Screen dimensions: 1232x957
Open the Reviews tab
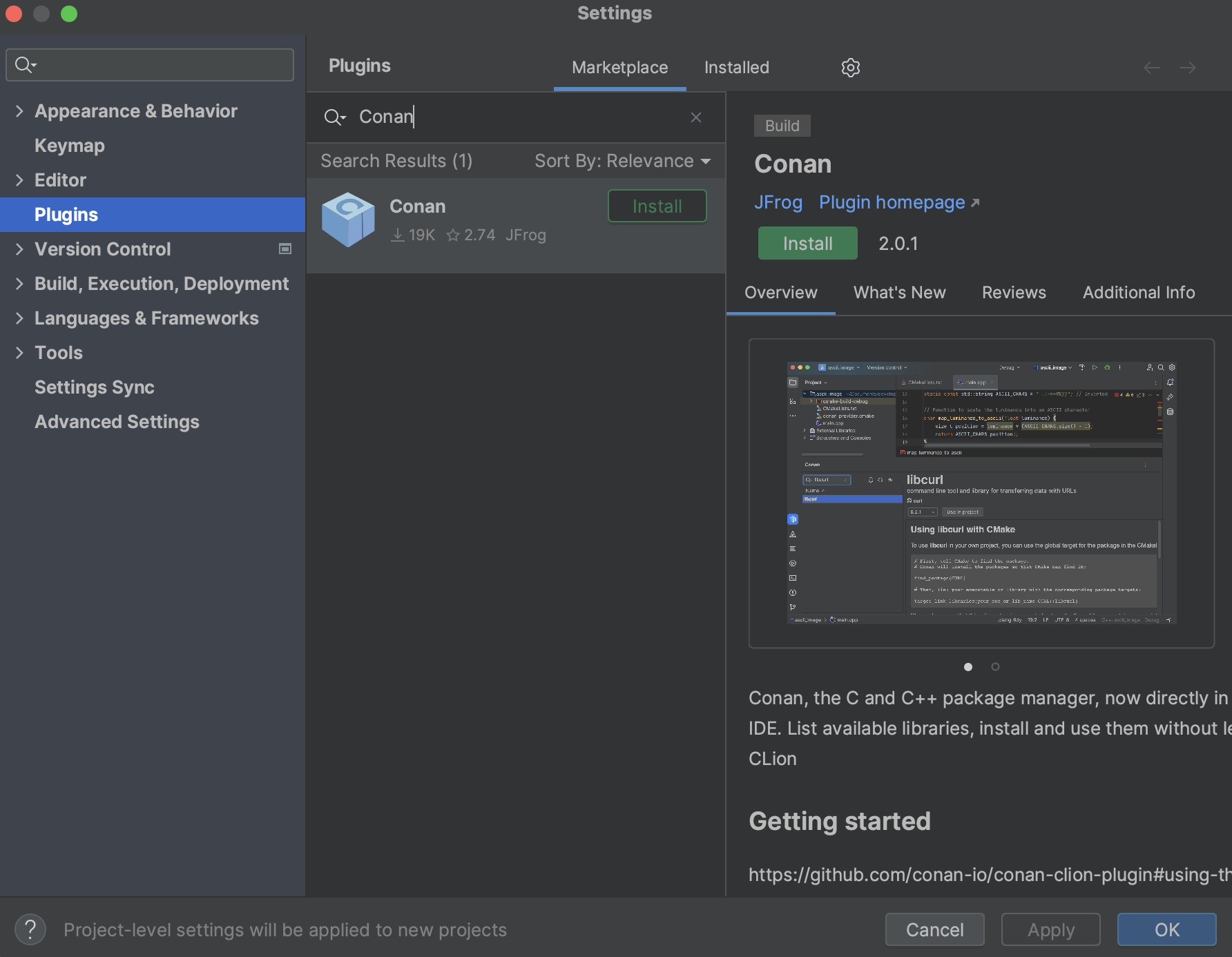point(1014,292)
